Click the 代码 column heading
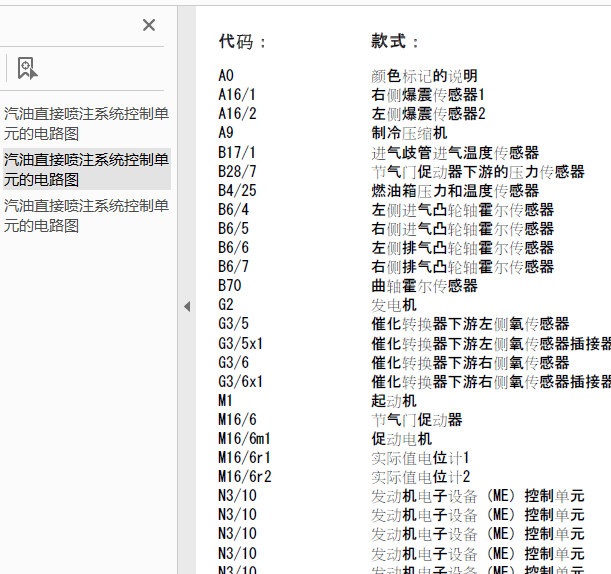 pyautogui.click(x=242, y=41)
